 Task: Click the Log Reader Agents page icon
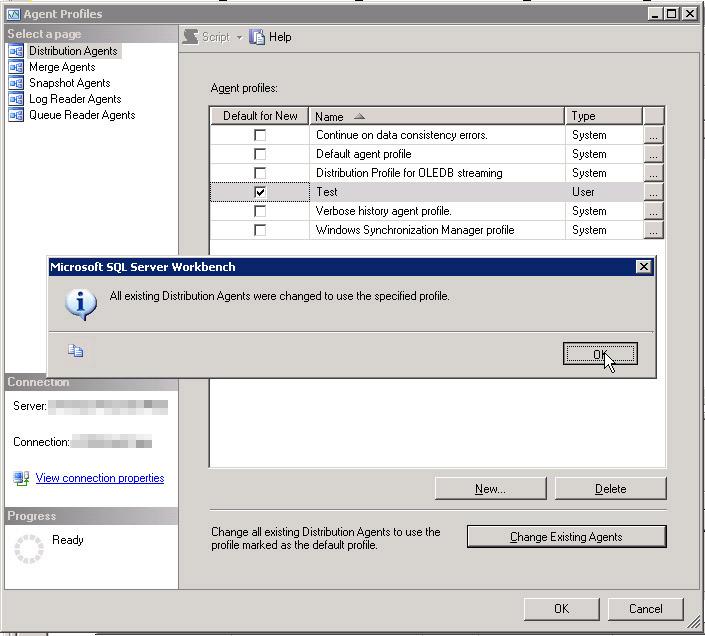click(16, 99)
